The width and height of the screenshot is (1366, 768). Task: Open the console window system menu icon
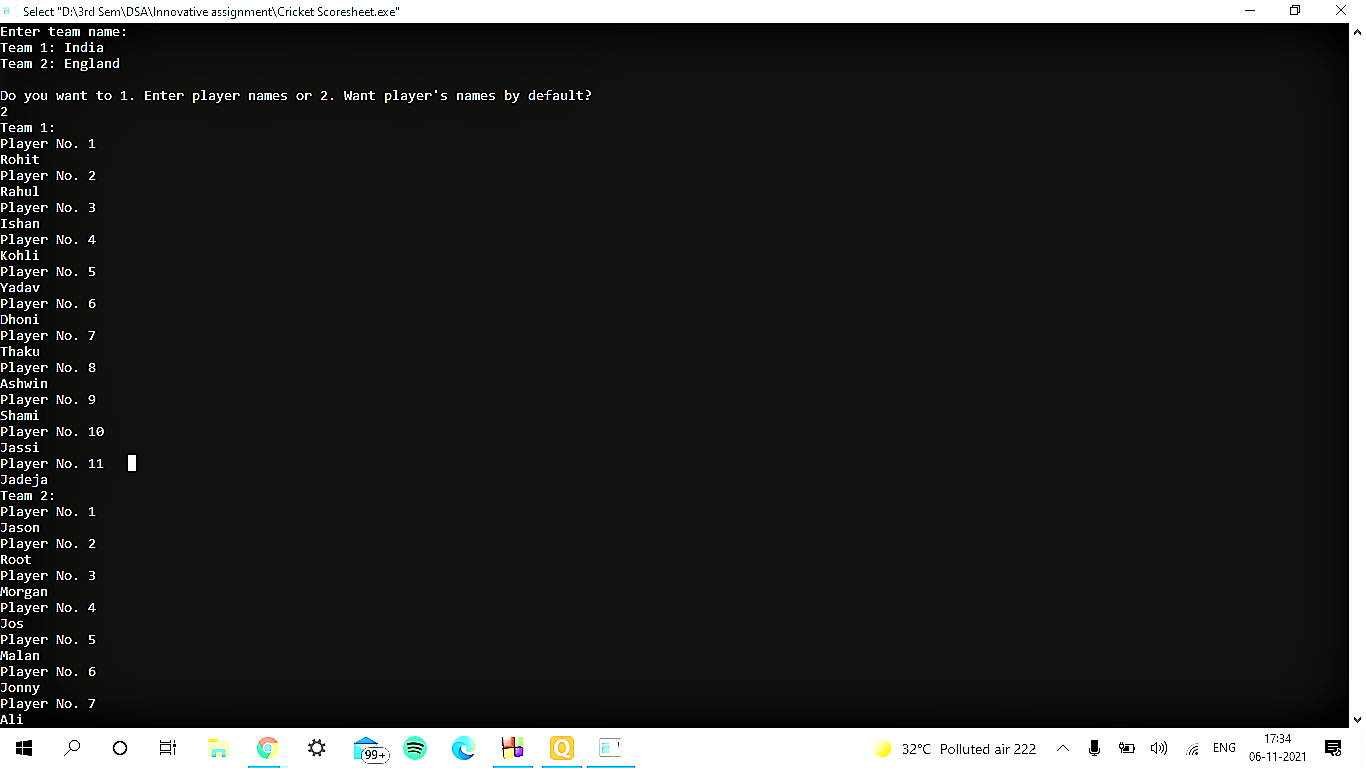(x=10, y=11)
